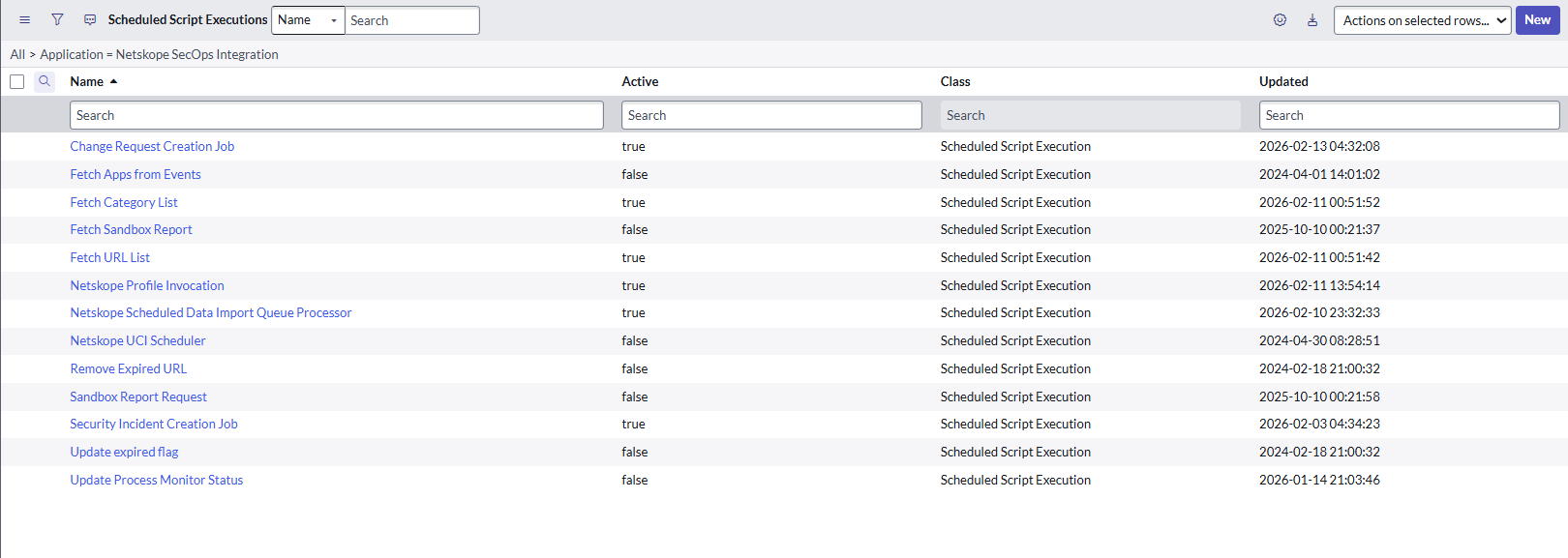The width and height of the screenshot is (1568, 558).
Task: Click Active value true for Fetch Category List
Action: (633, 202)
